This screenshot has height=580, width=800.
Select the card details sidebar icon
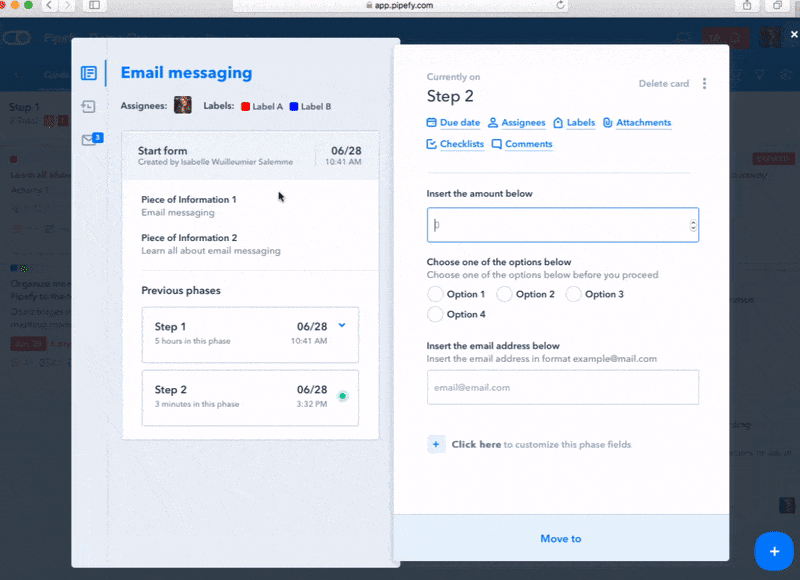89,73
